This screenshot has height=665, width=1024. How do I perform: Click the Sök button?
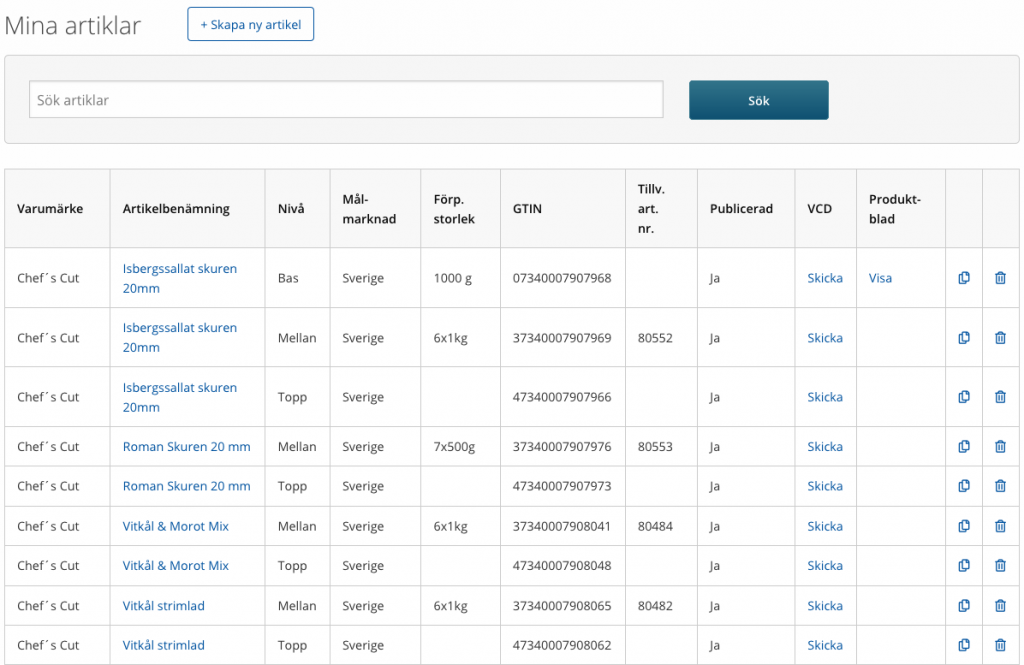point(759,100)
